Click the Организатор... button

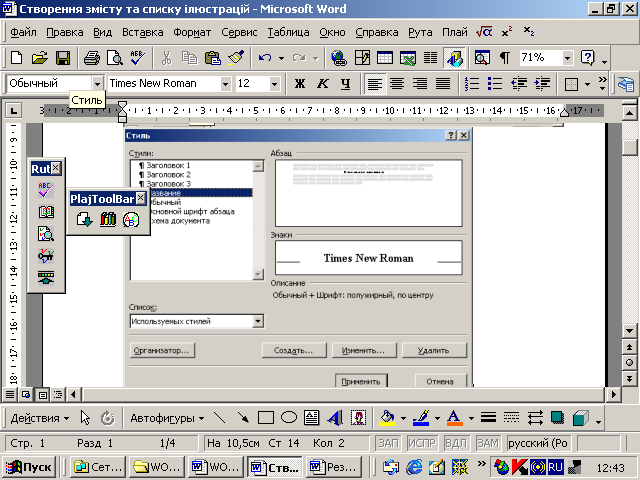click(x=162, y=350)
